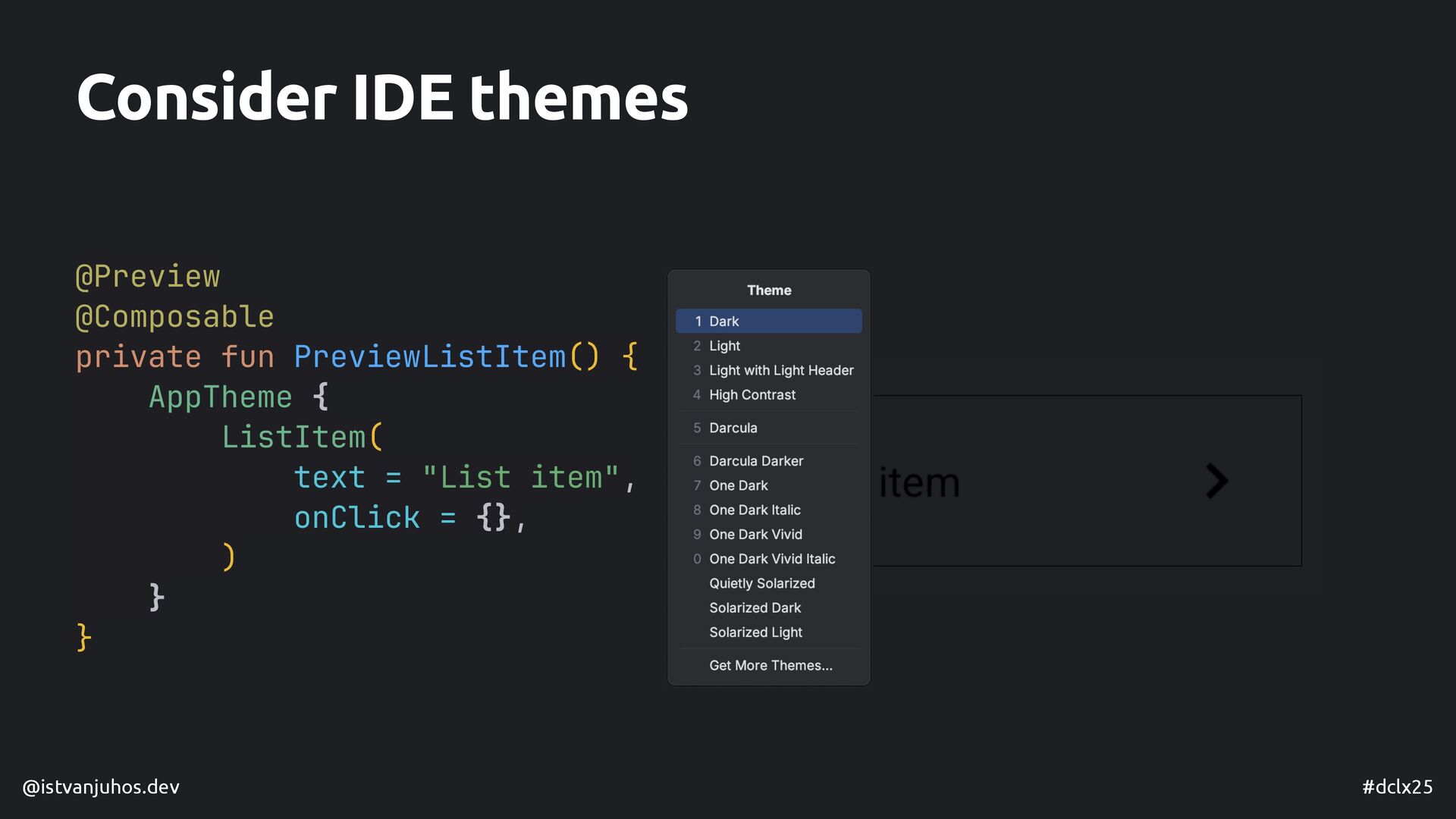Click the #dclx25 hashtag
This screenshot has width=1456, height=819.
pos(1397,787)
